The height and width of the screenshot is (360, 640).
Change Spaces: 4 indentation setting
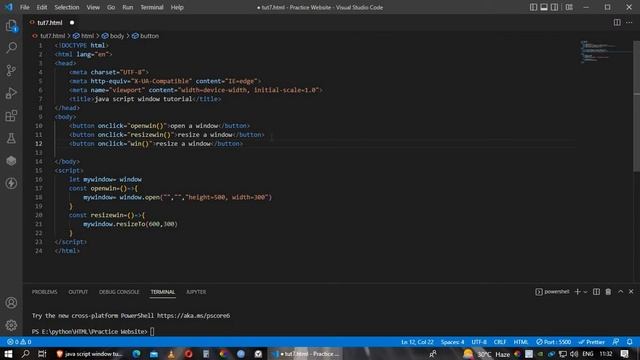[x=452, y=342]
